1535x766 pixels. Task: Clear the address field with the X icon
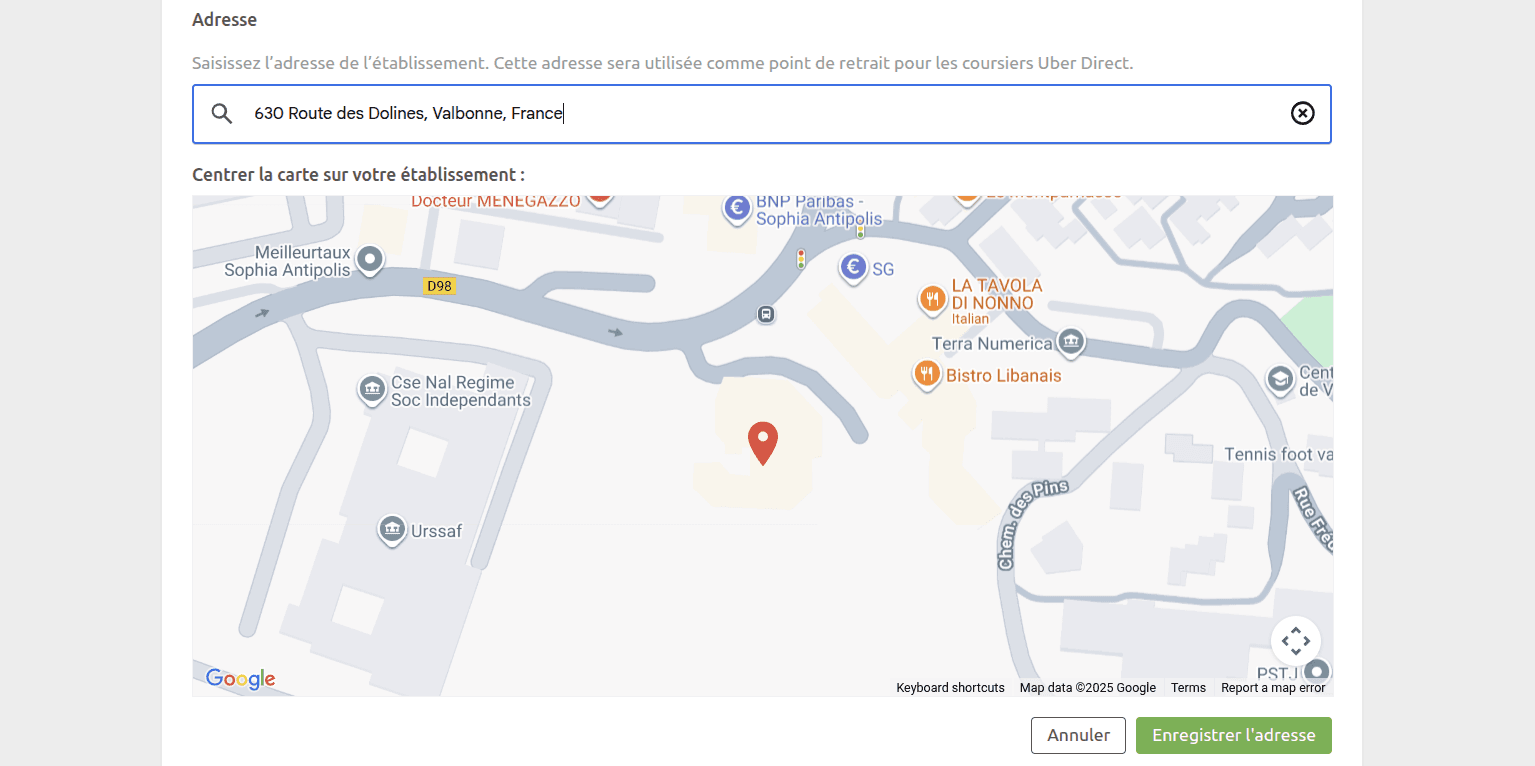[x=1302, y=113]
